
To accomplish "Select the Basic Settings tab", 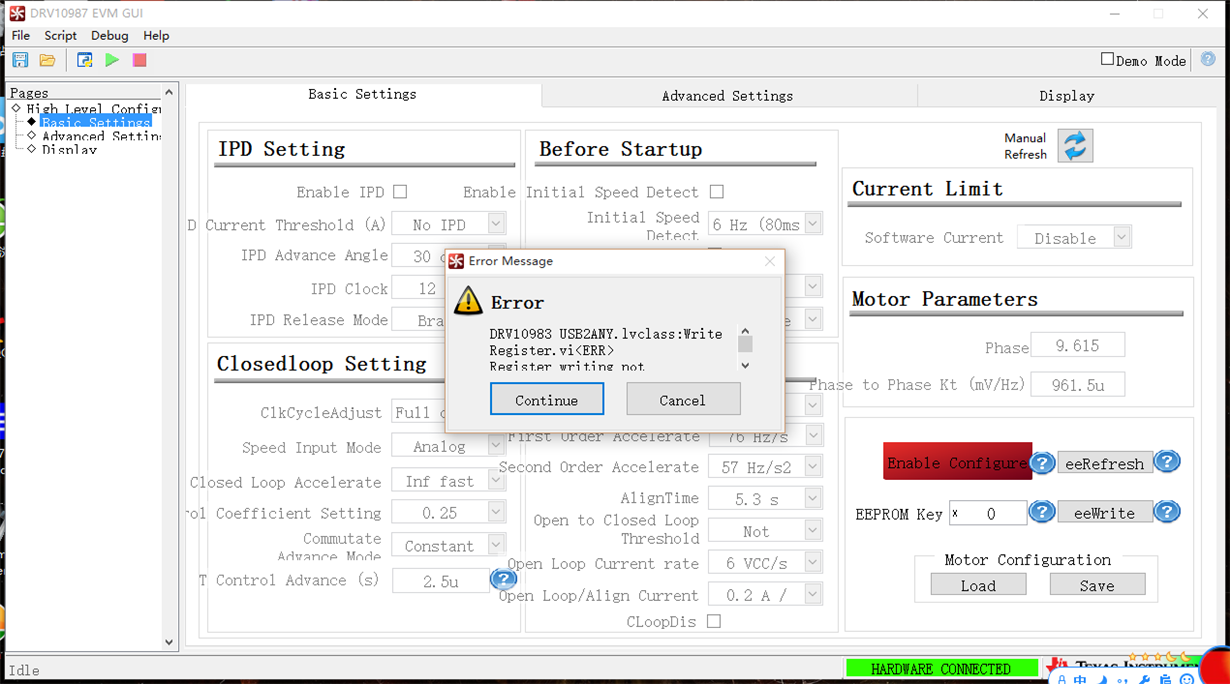I will pyautogui.click(x=362, y=94).
